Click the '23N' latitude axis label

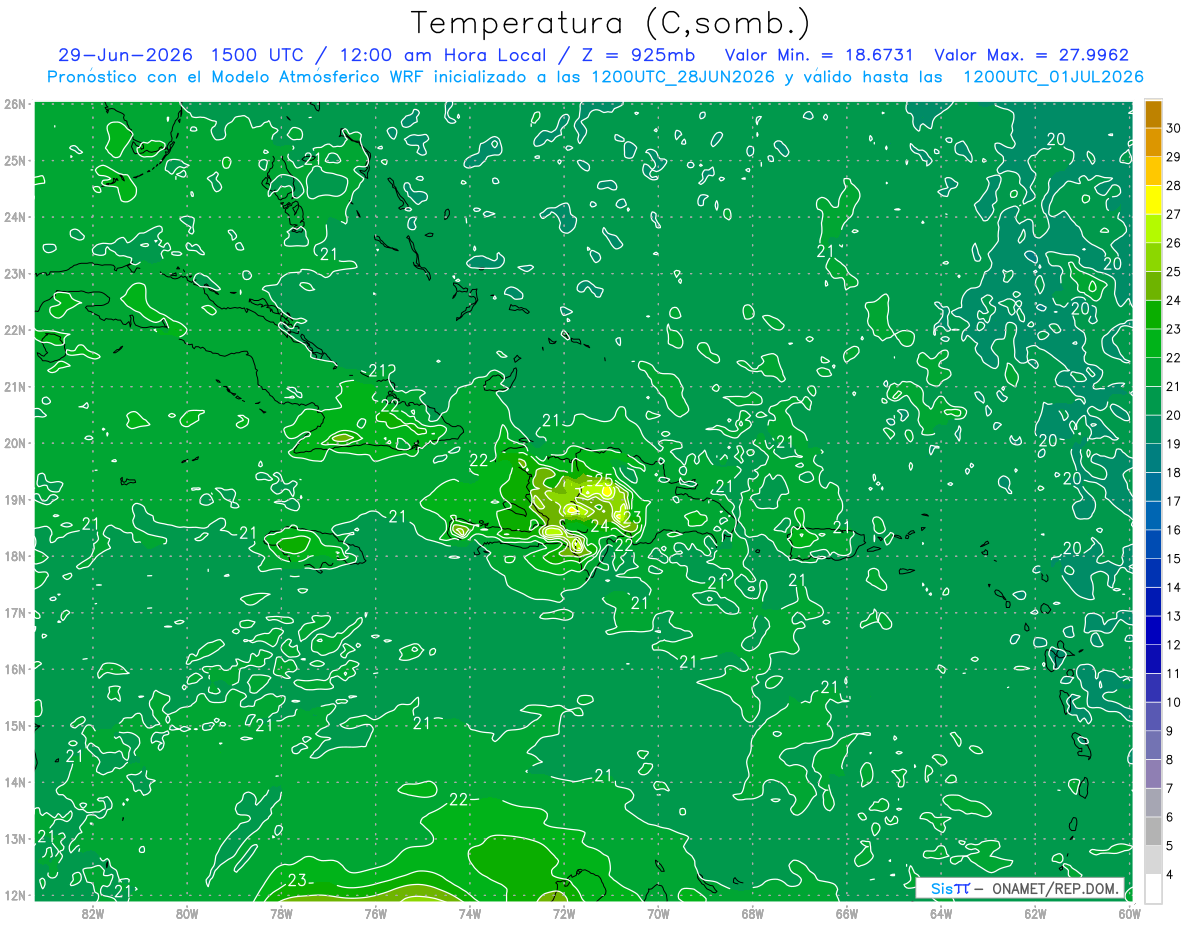15,273
